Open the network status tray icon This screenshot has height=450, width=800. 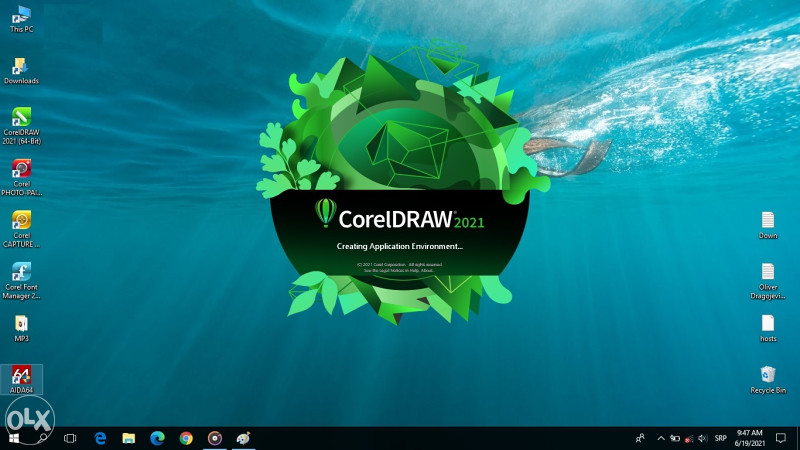click(x=689, y=438)
